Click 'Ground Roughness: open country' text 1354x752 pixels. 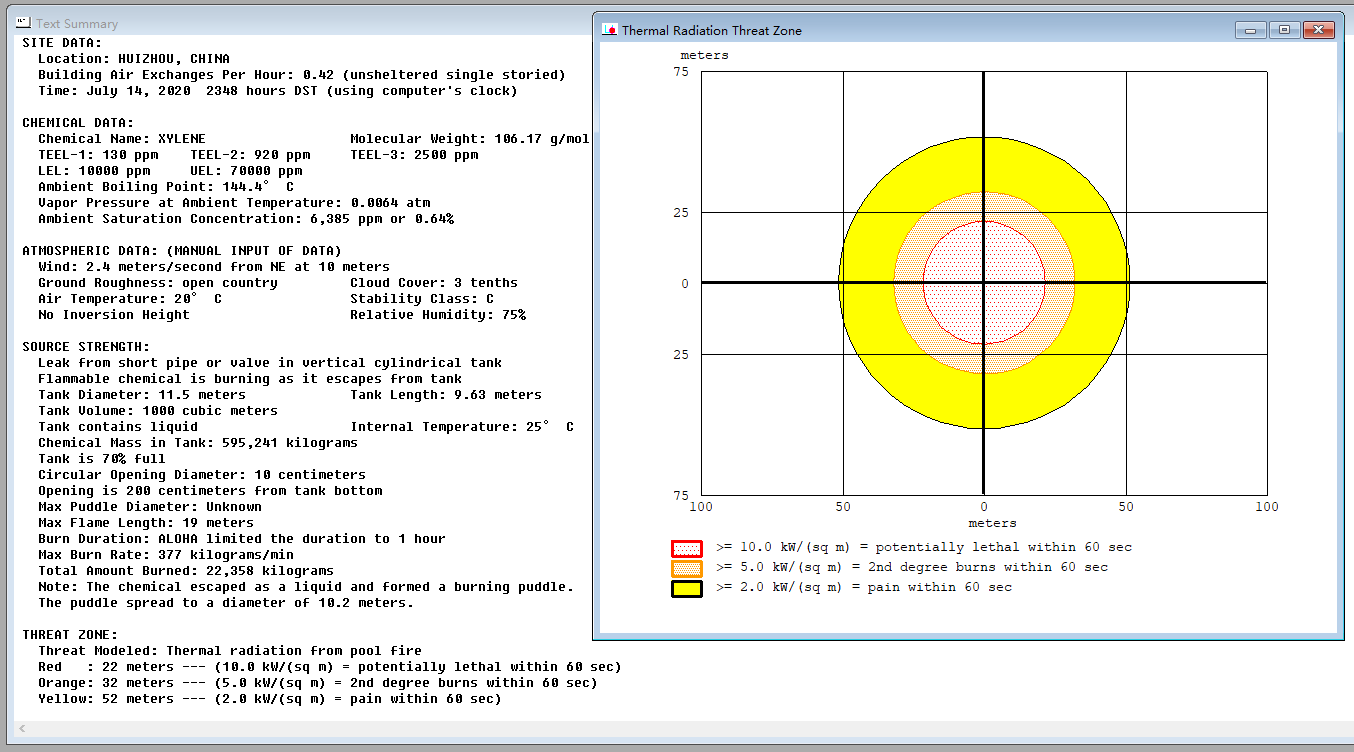point(158,283)
